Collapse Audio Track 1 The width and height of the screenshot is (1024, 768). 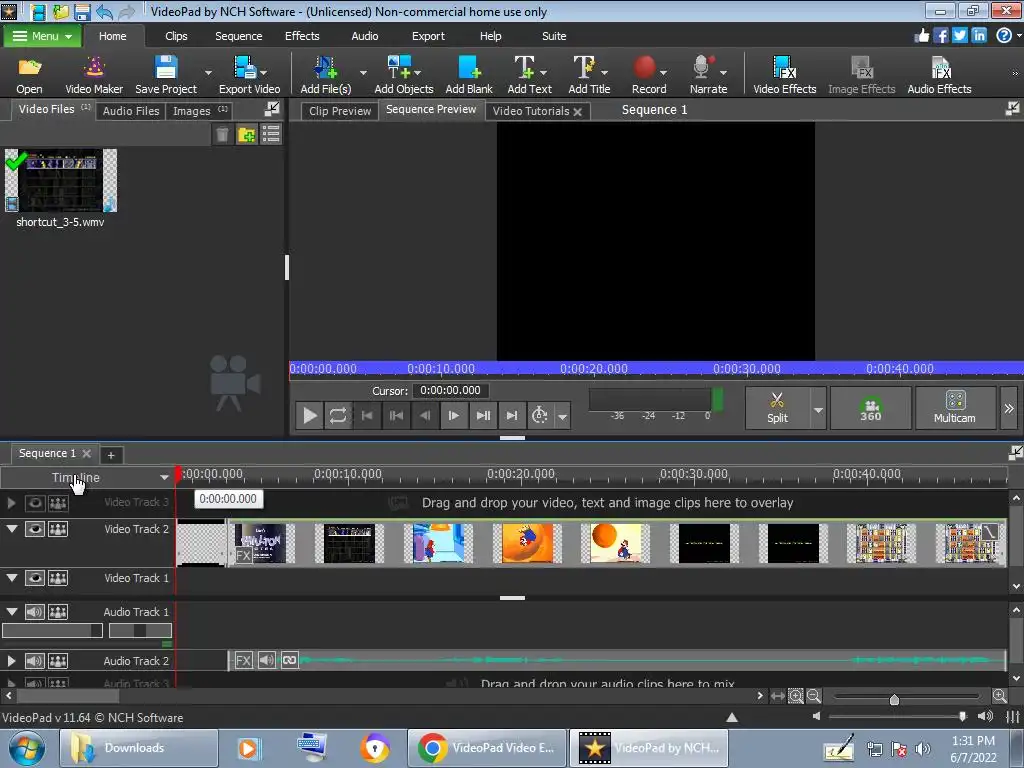point(12,611)
